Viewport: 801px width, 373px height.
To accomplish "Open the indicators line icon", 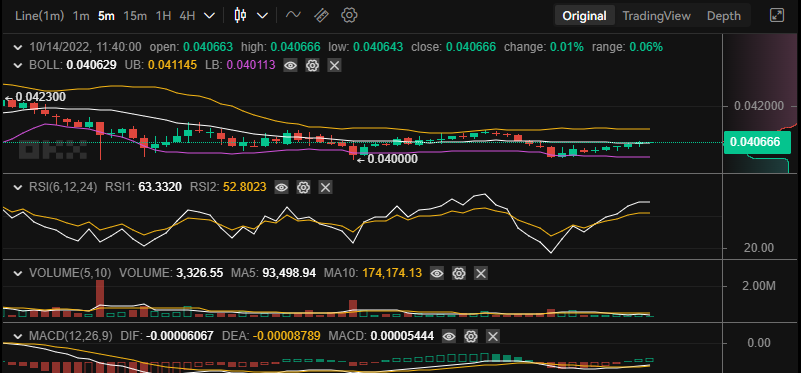I will 293,15.
